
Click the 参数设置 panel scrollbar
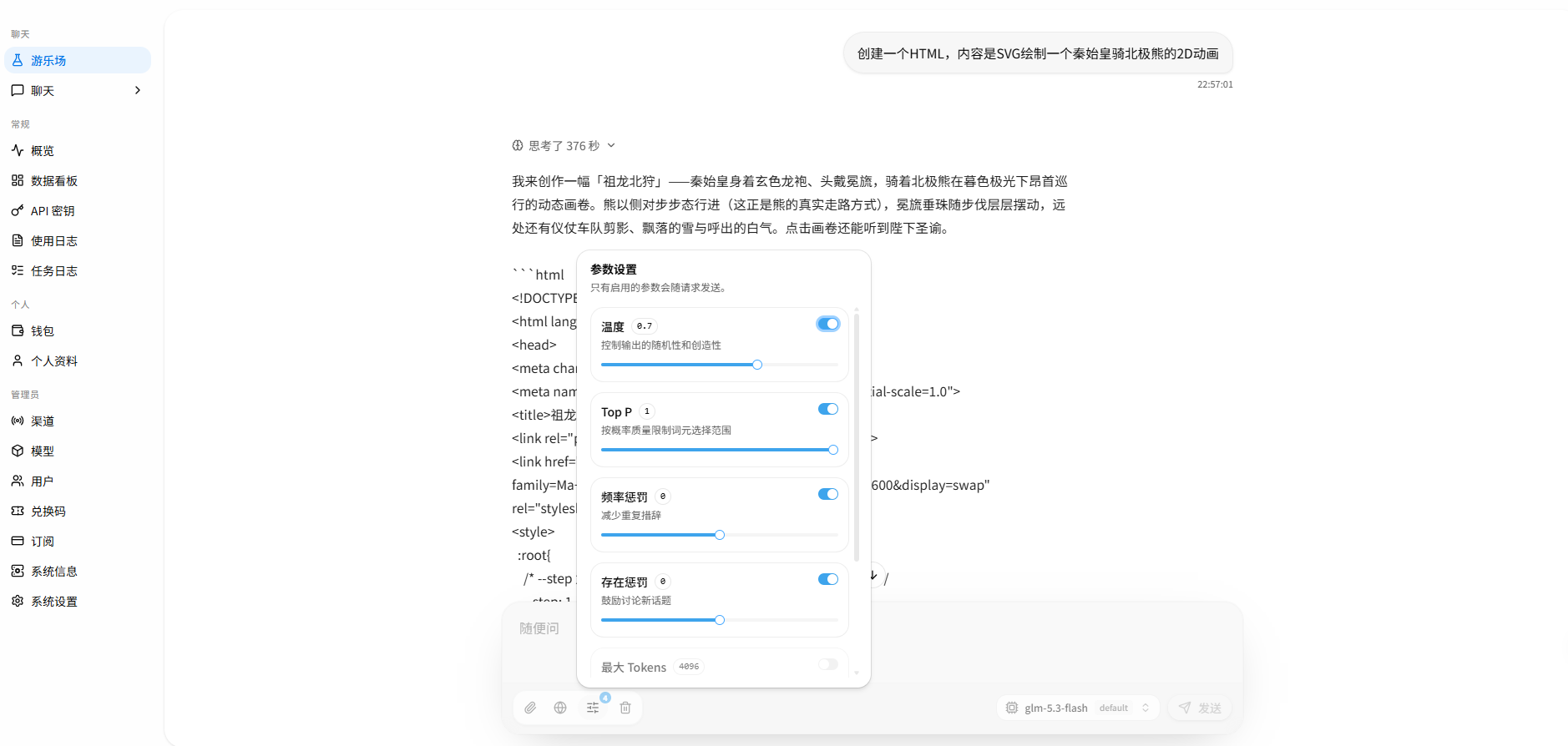(x=857, y=436)
